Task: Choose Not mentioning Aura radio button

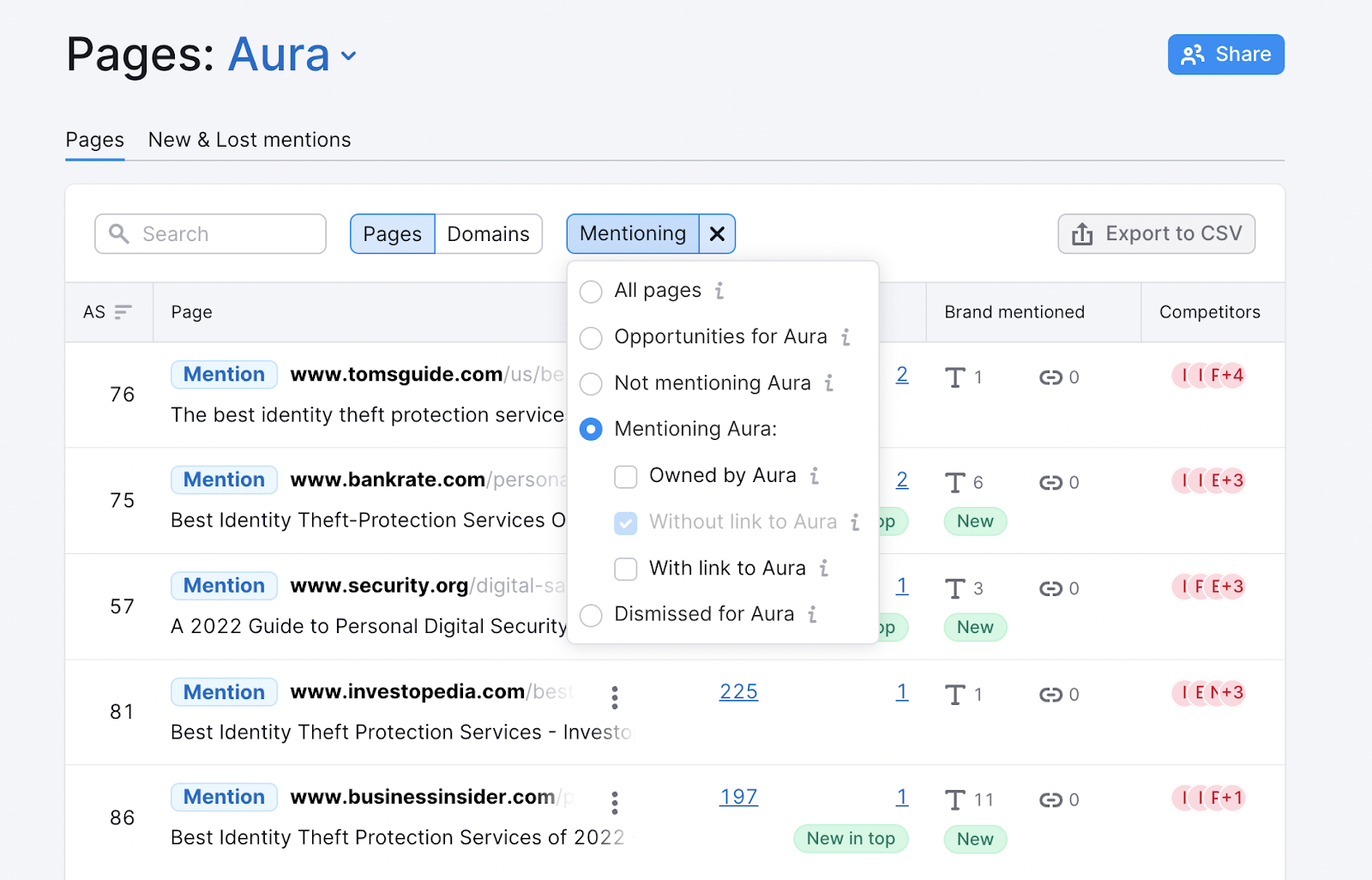Action: point(591,383)
